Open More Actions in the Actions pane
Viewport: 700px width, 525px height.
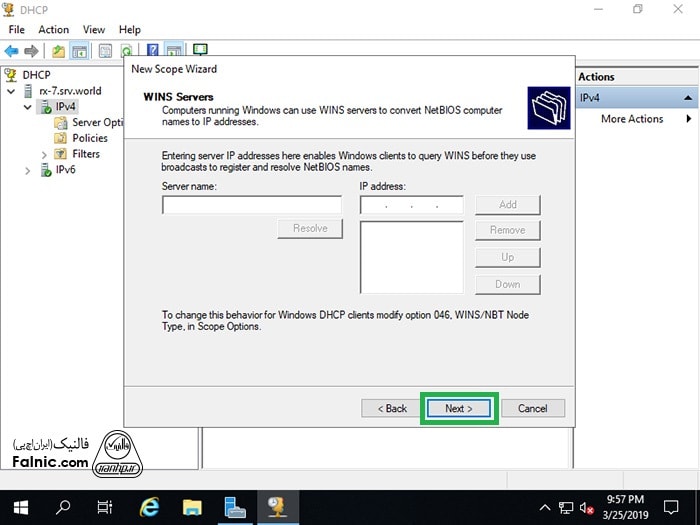pyautogui.click(x=632, y=119)
